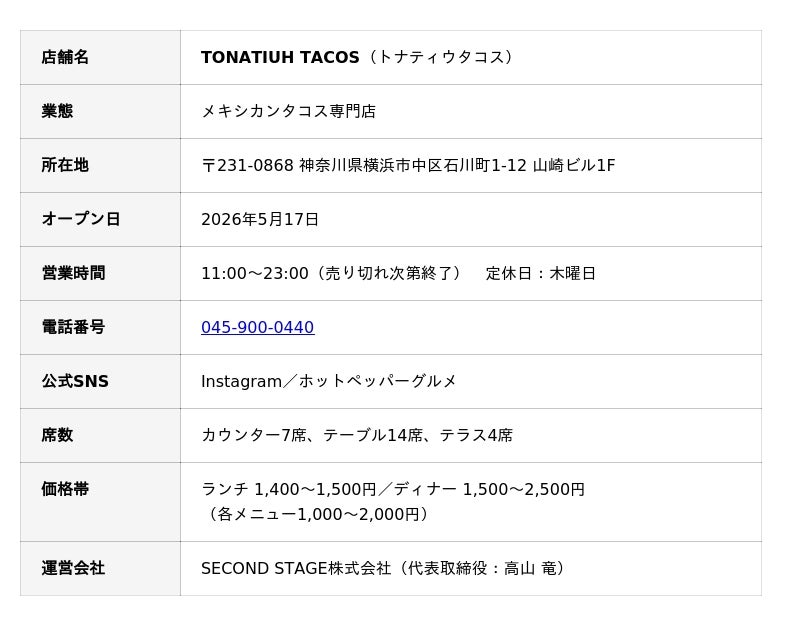Image resolution: width=800 pixels, height=626 pixels.
Task: Click the phone number link 045-900-0440
Action: 258,327
